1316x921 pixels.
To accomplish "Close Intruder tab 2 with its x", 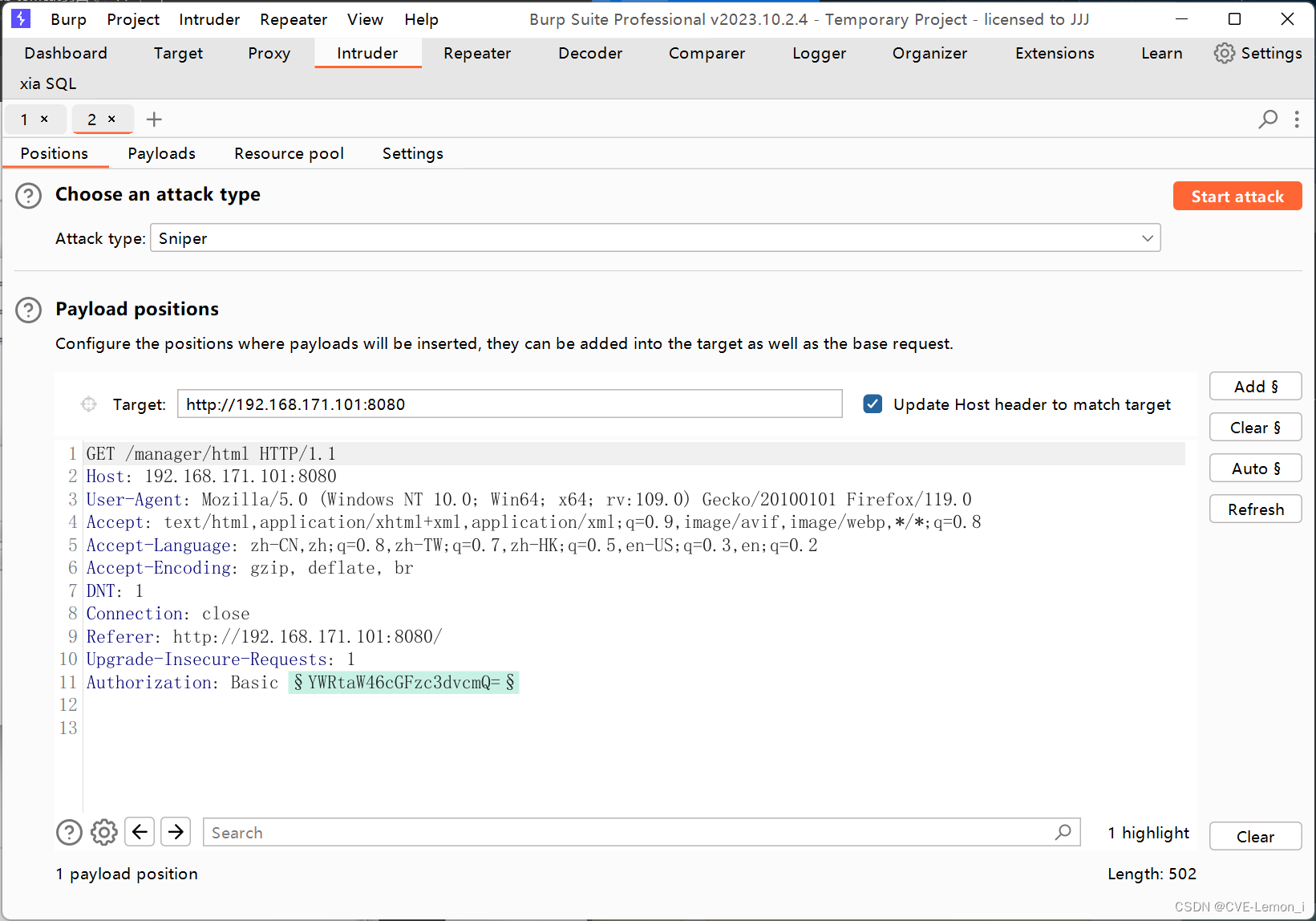I will [111, 119].
